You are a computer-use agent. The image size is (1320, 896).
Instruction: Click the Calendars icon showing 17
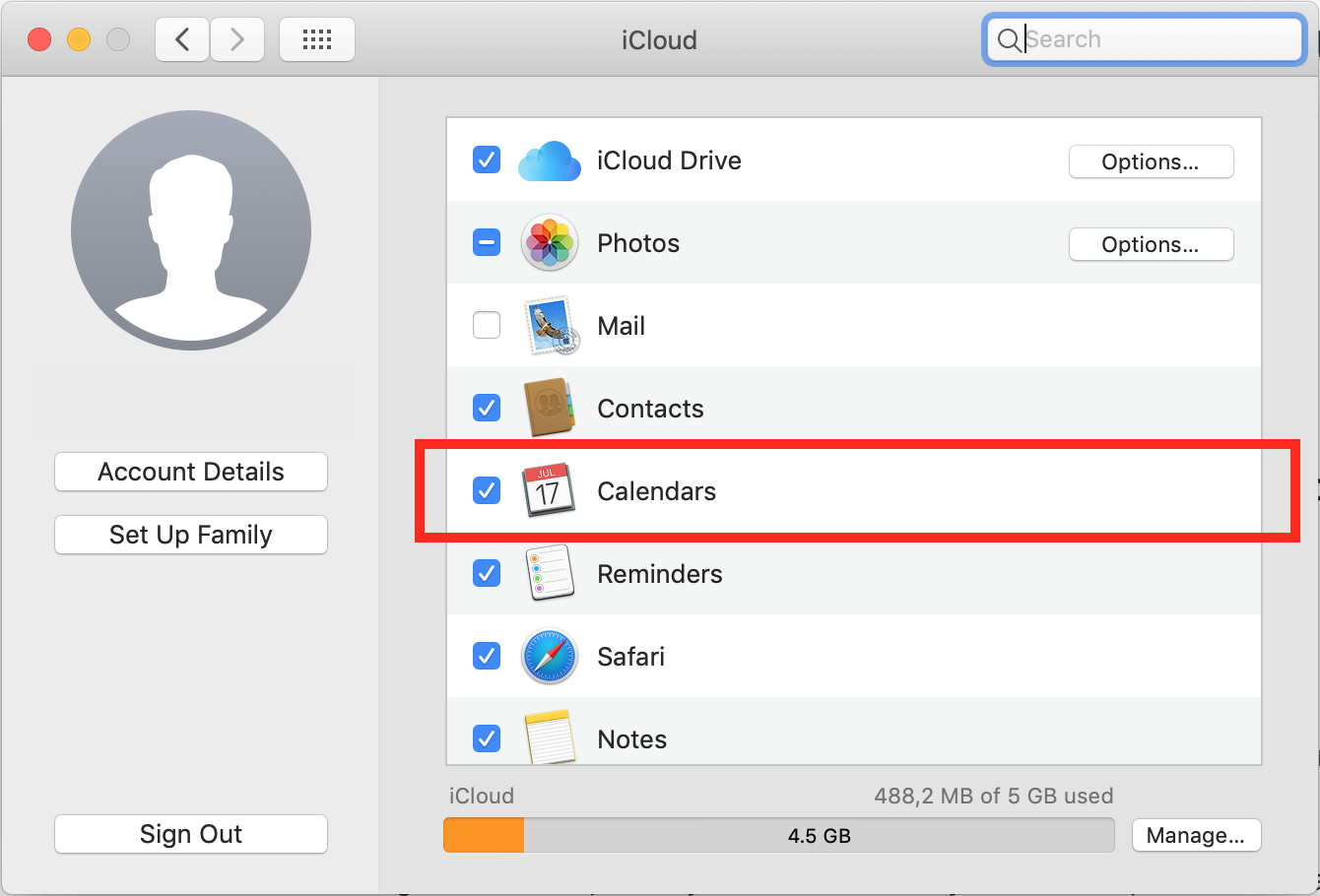[548, 490]
